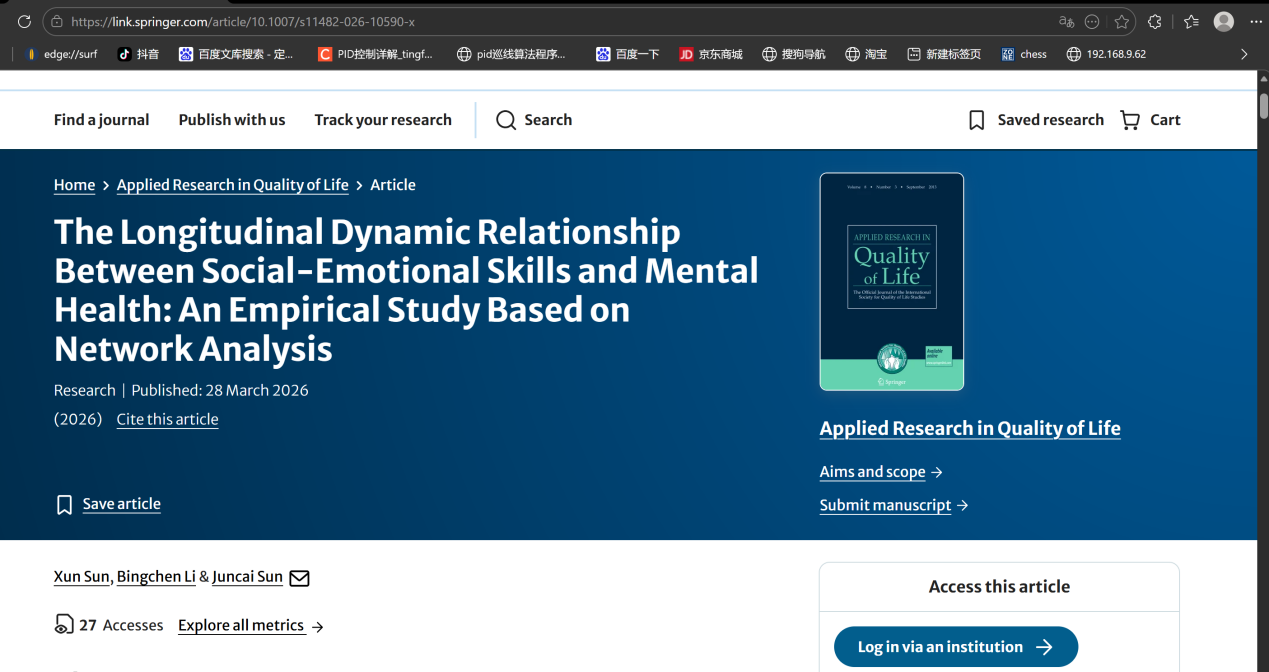Open the Find a journal menu

coord(101,120)
